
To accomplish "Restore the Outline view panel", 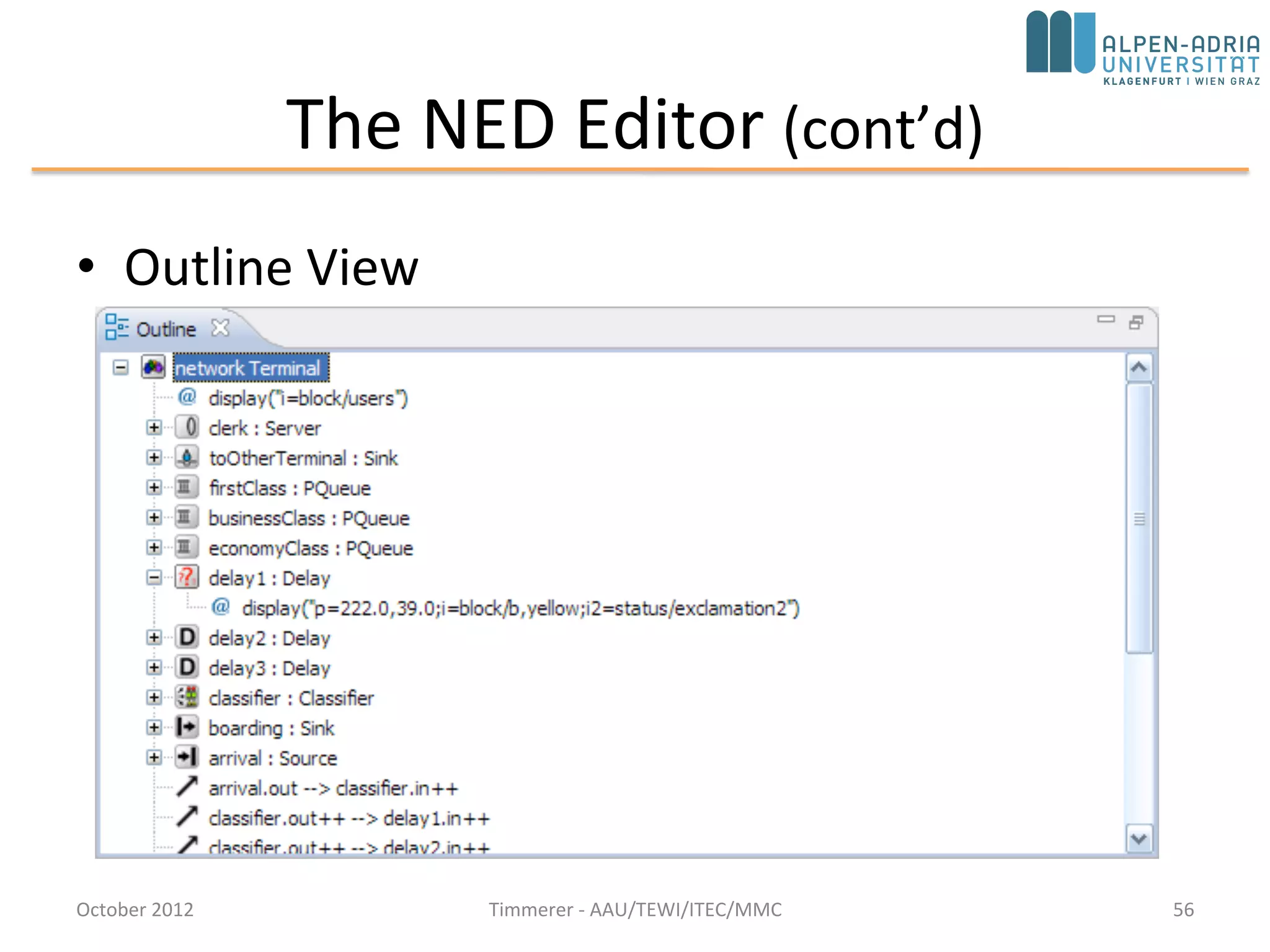I will click(x=1136, y=322).
